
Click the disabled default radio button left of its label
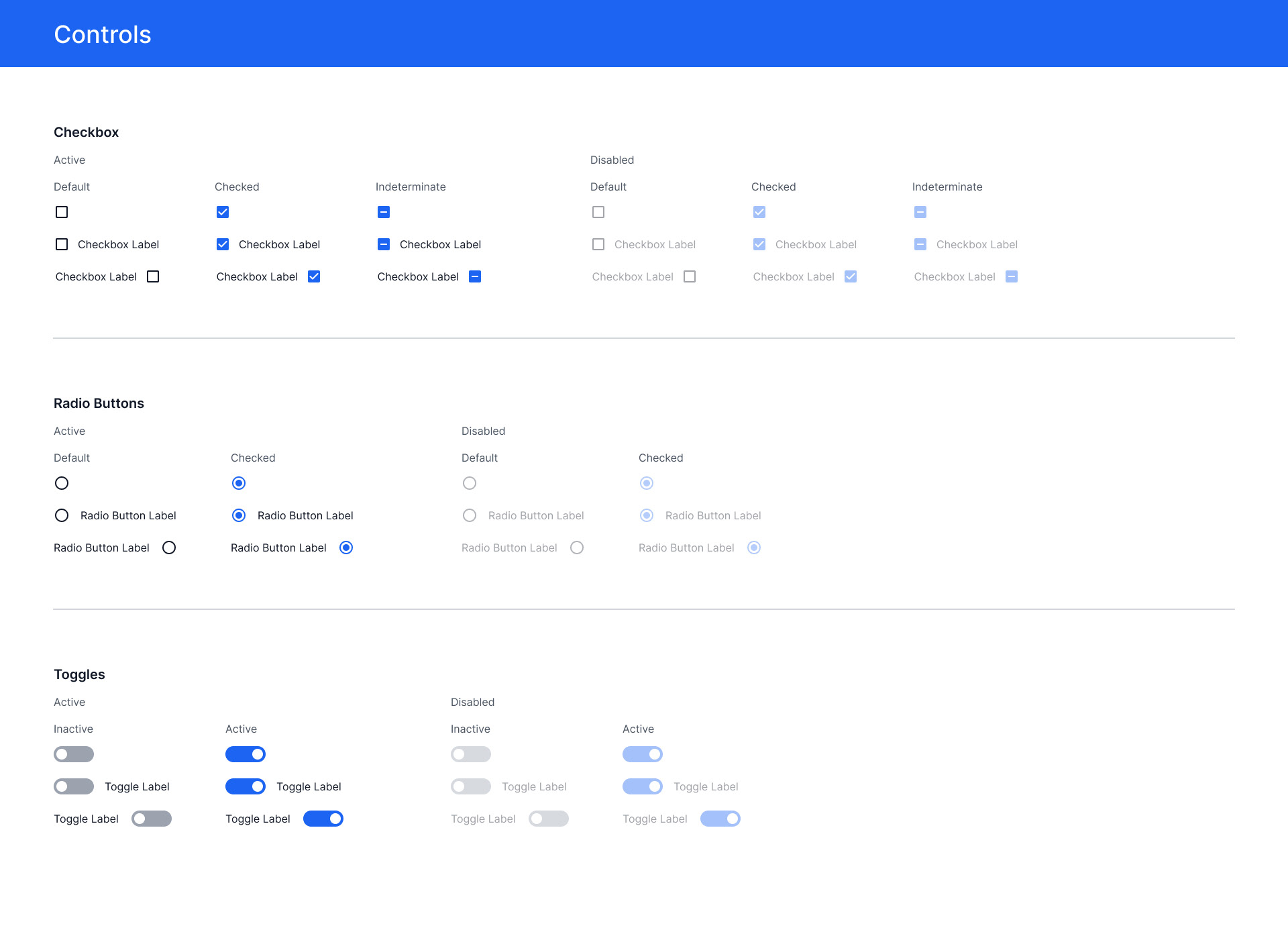pos(470,515)
